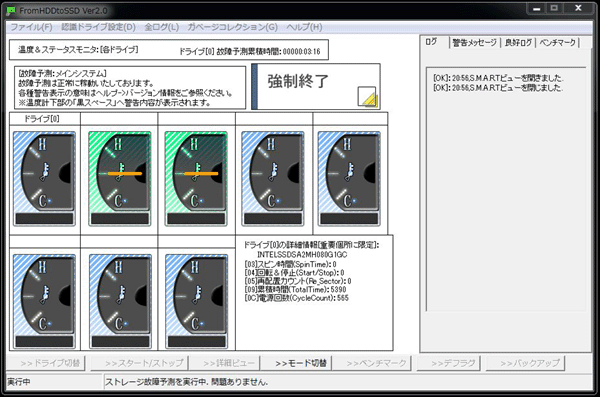This screenshot has width=600, height=397.
Task: Click the 温度&ステータスモニタ:[各ドライブ] label
Action: click(x=78, y=50)
